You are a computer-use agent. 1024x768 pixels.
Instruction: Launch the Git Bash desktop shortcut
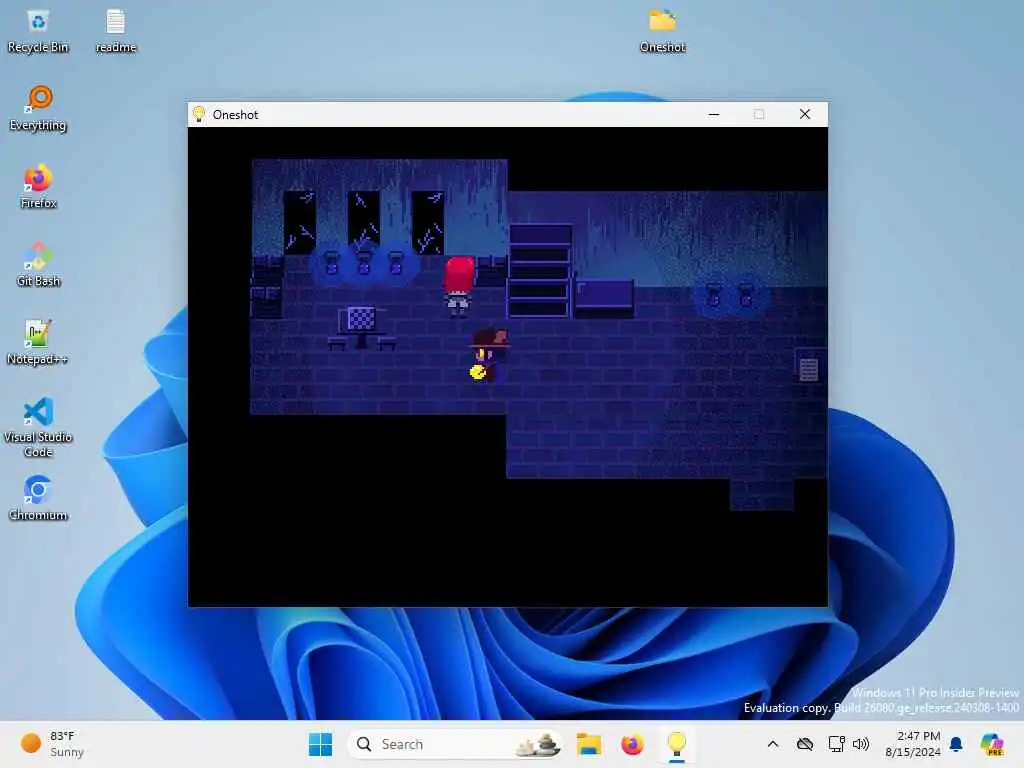(39, 264)
